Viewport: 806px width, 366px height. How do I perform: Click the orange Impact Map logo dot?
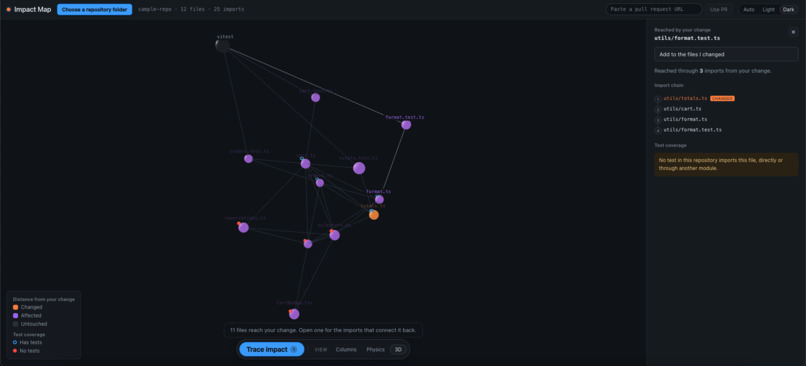tap(8, 9)
